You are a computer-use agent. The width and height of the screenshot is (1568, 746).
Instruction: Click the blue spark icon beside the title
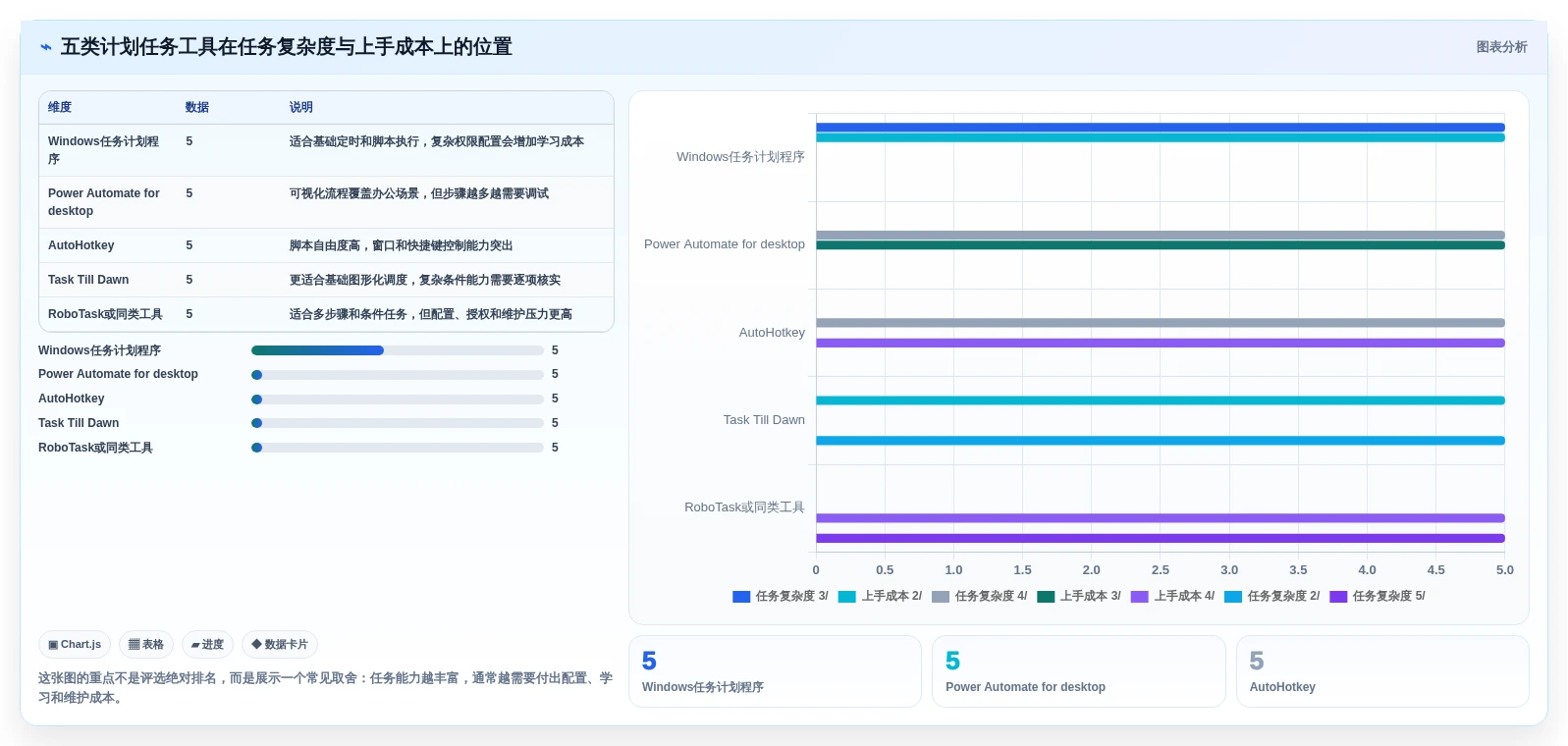45,47
